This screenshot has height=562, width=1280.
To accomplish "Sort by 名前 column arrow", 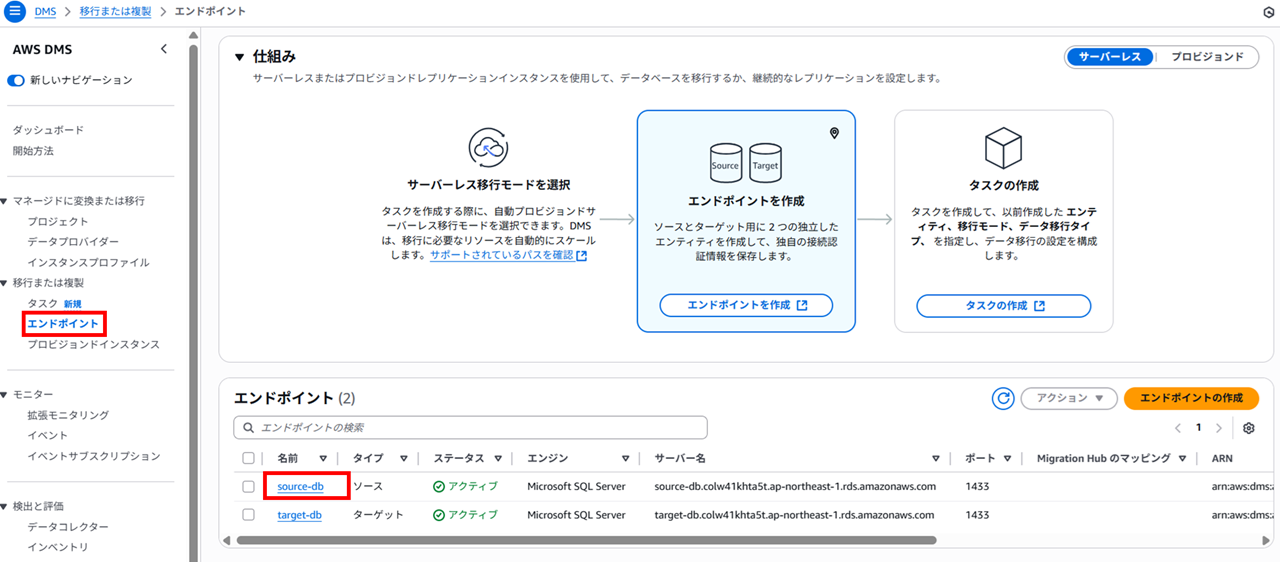I will point(323,459).
